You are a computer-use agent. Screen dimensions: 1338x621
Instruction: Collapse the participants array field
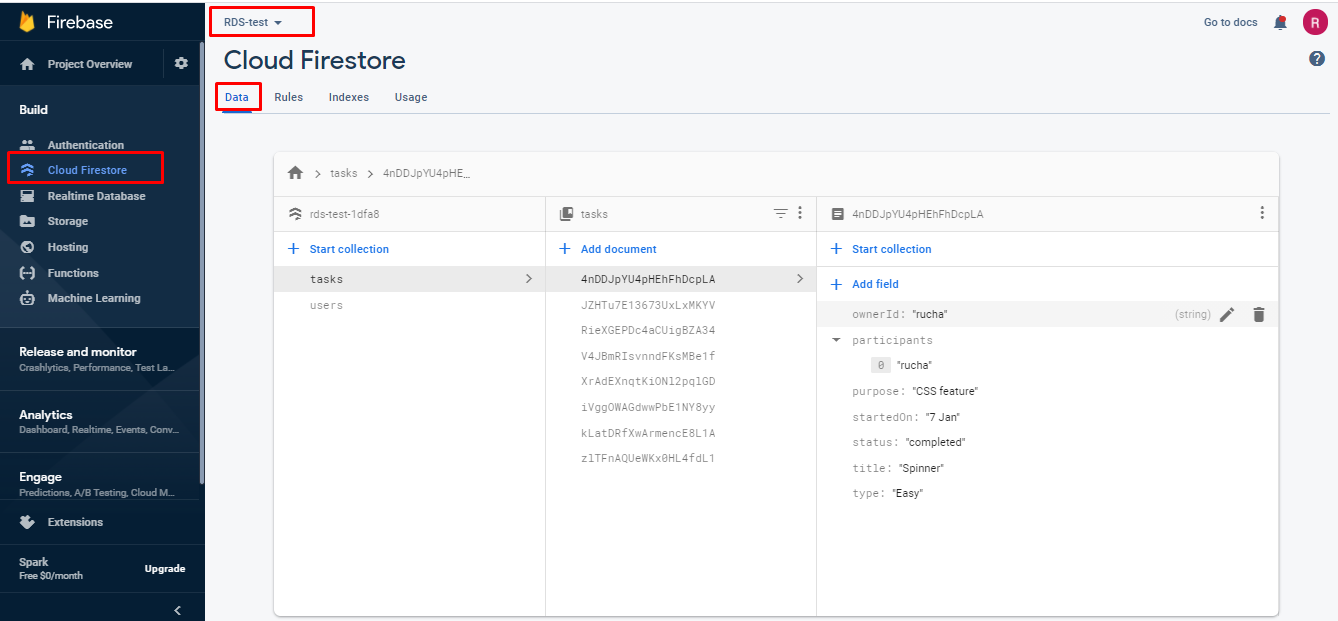point(836,340)
